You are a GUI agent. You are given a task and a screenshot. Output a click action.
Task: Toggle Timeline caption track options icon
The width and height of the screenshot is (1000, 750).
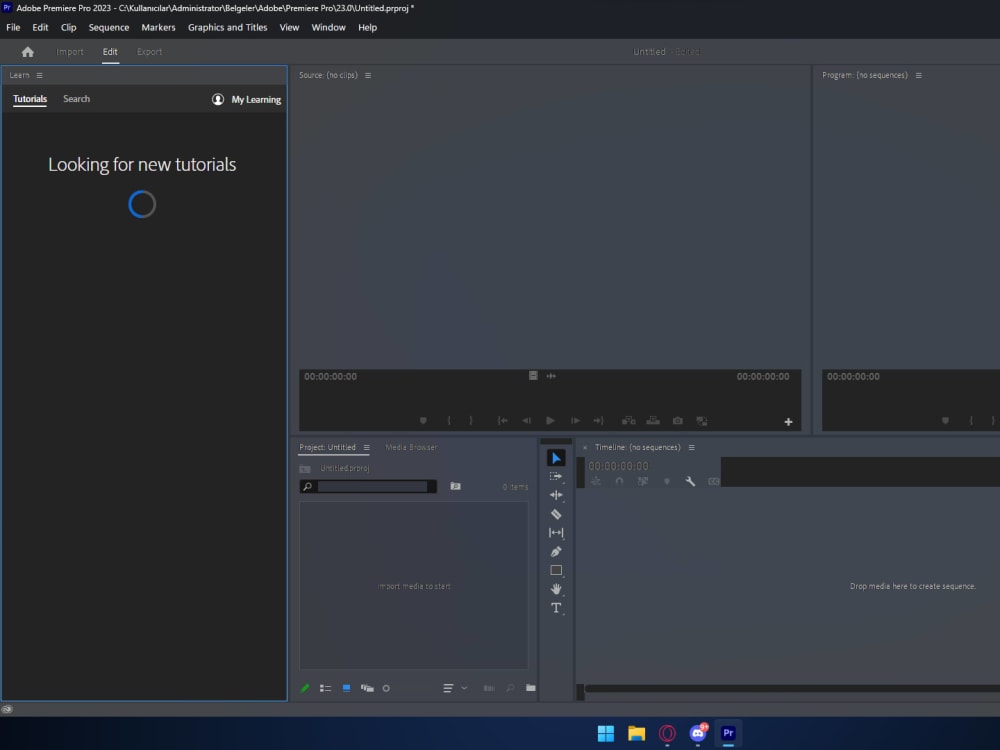[x=714, y=482]
